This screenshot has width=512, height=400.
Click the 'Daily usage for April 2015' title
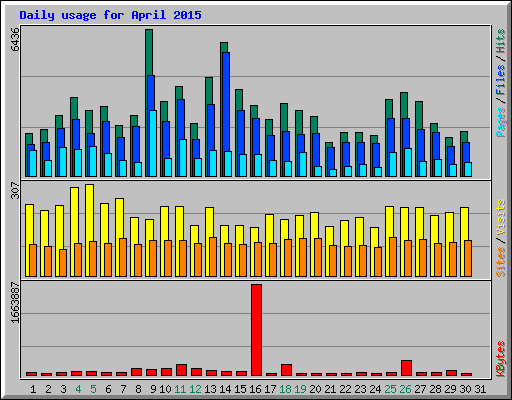click(x=110, y=15)
